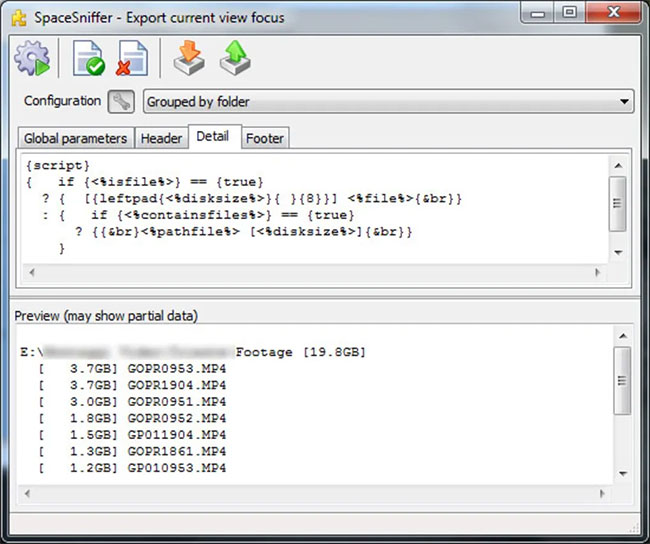Click the tray icon with green up arrow
Screen dimensions: 650x544
pyautogui.click(x=234, y=59)
